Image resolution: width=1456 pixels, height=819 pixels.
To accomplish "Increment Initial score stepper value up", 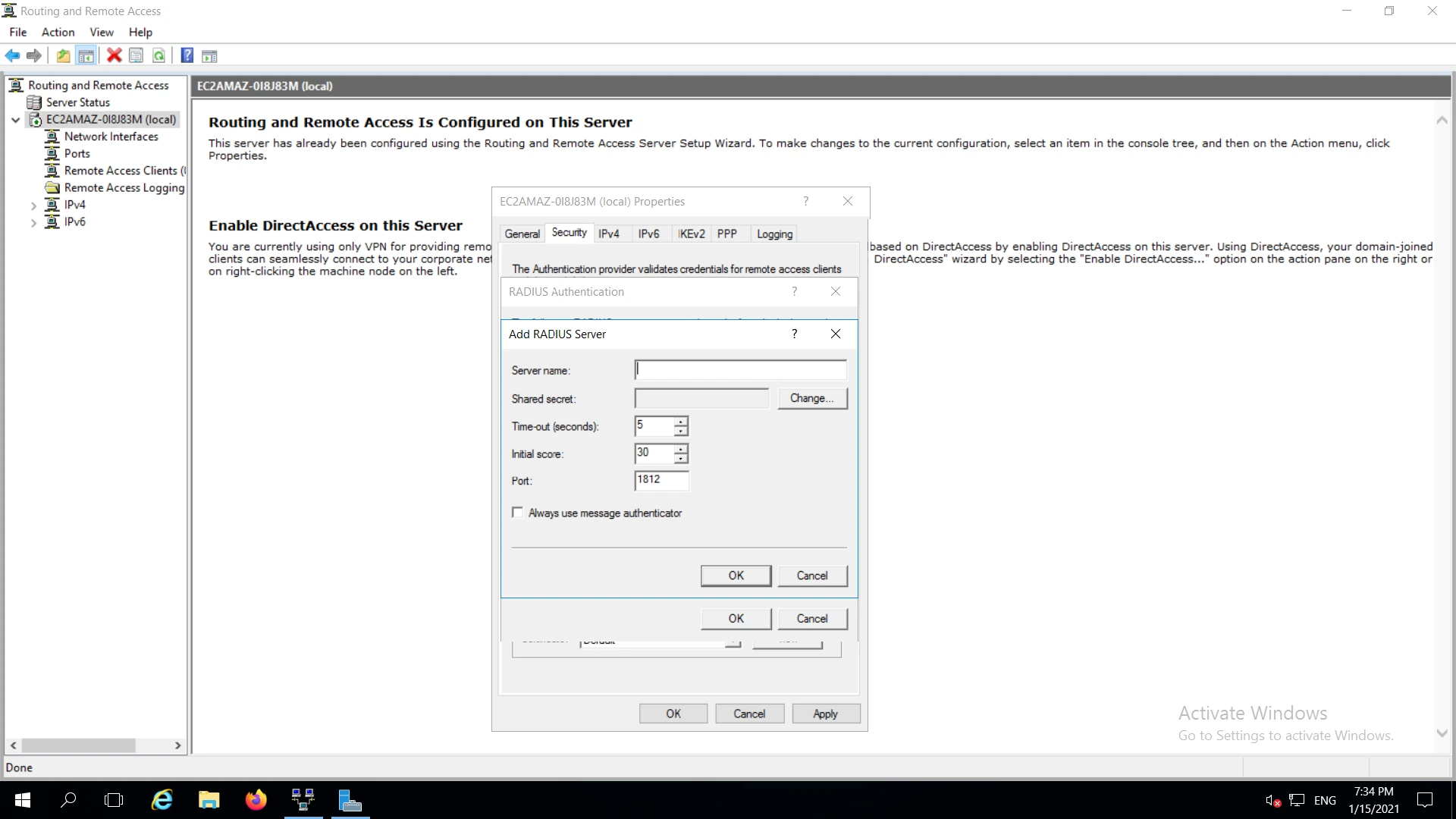I will click(x=681, y=448).
